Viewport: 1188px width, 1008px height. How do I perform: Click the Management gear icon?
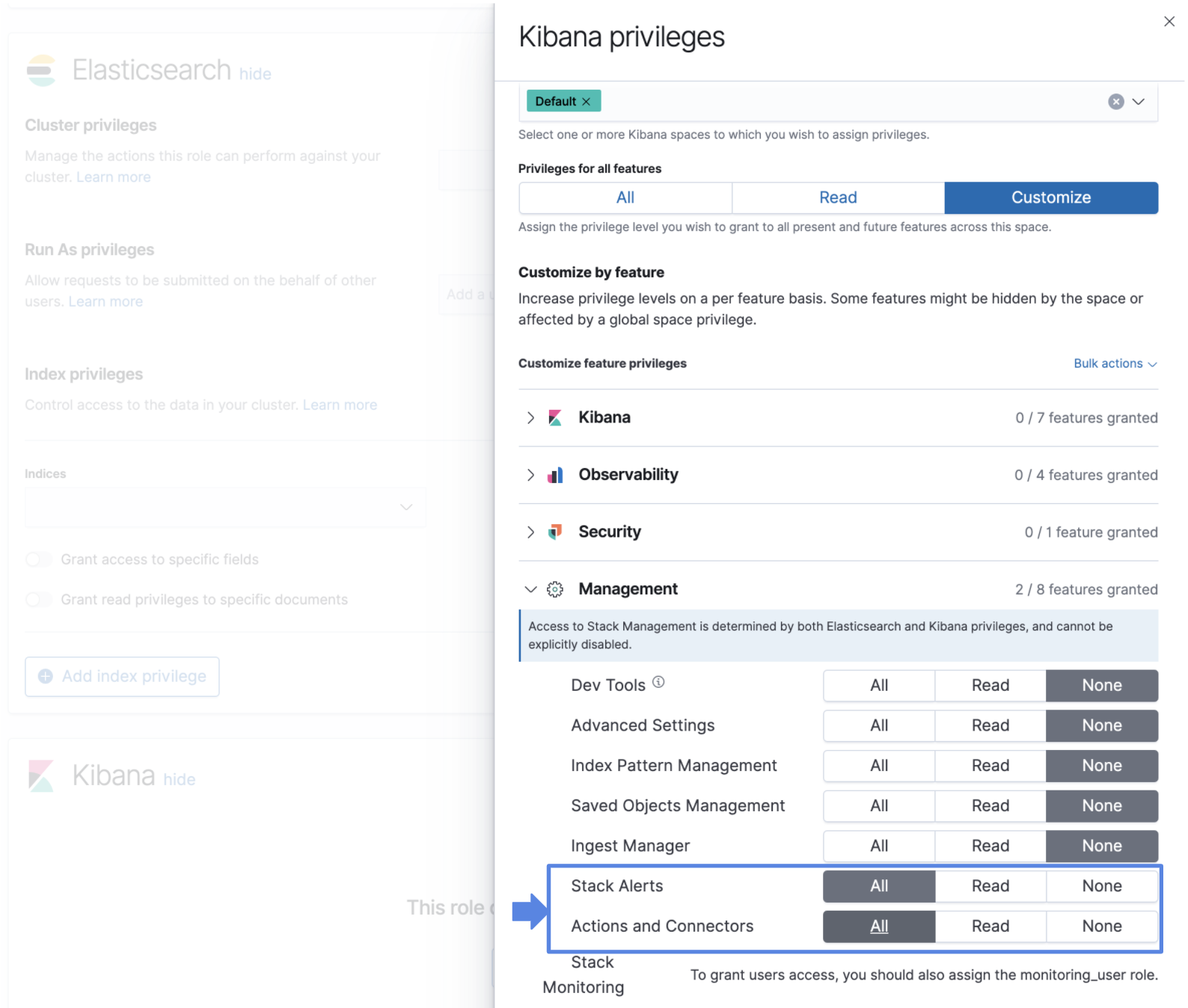554,589
